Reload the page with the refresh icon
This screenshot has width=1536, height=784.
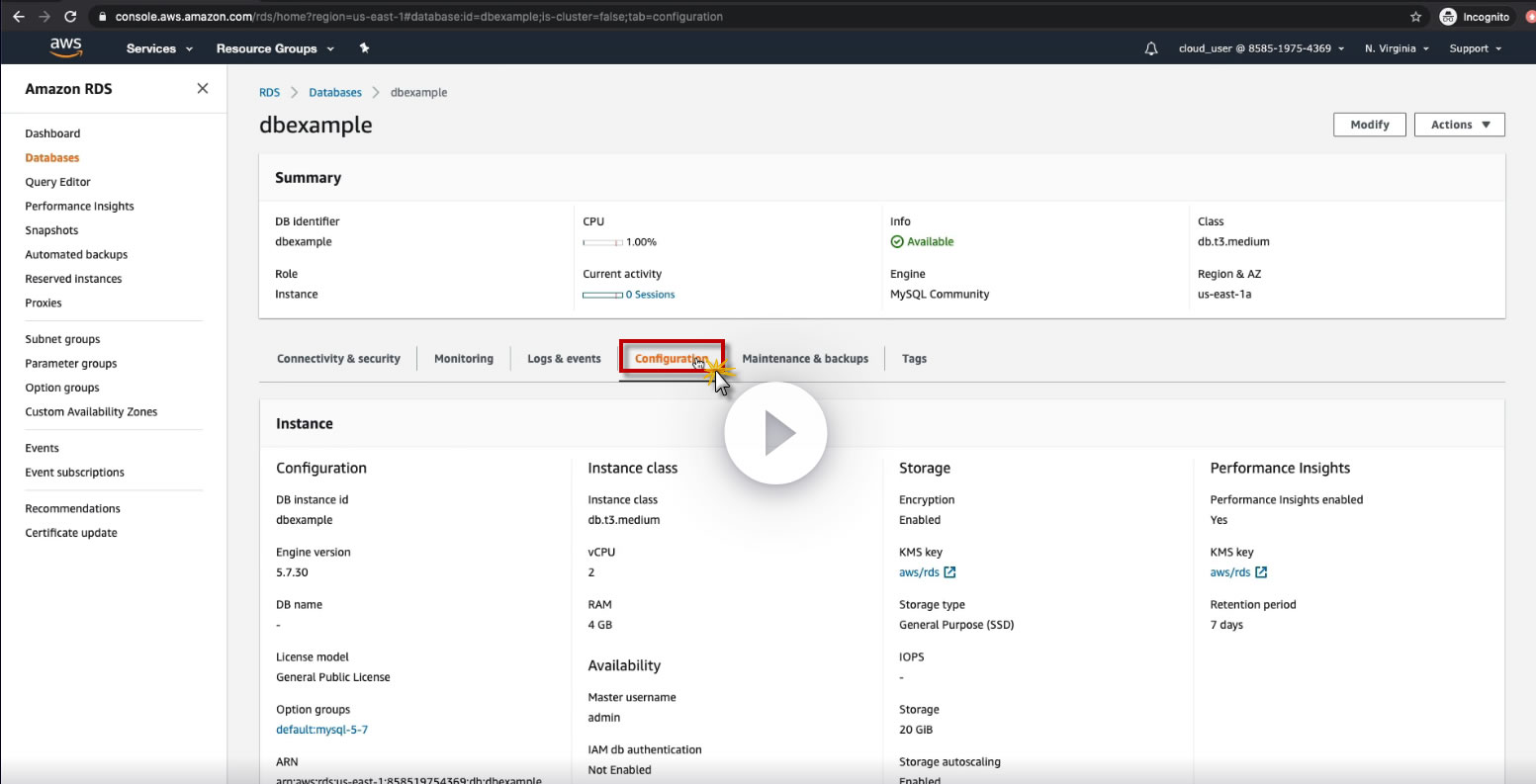click(70, 17)
